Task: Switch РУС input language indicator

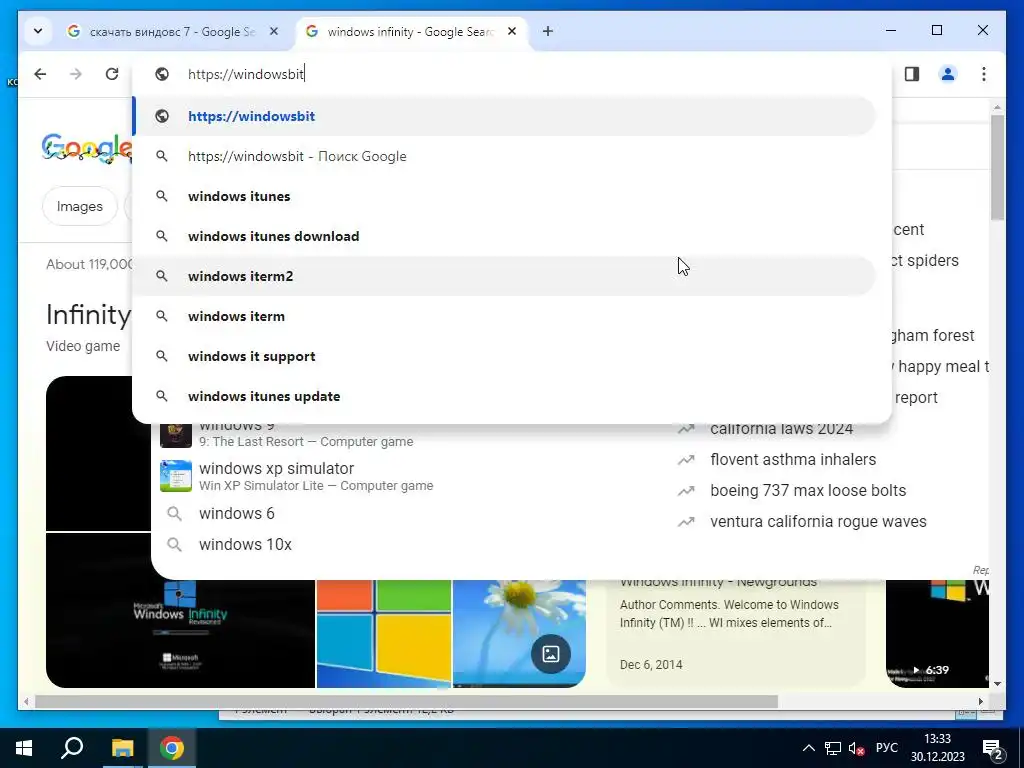Action: pos(886,748)
